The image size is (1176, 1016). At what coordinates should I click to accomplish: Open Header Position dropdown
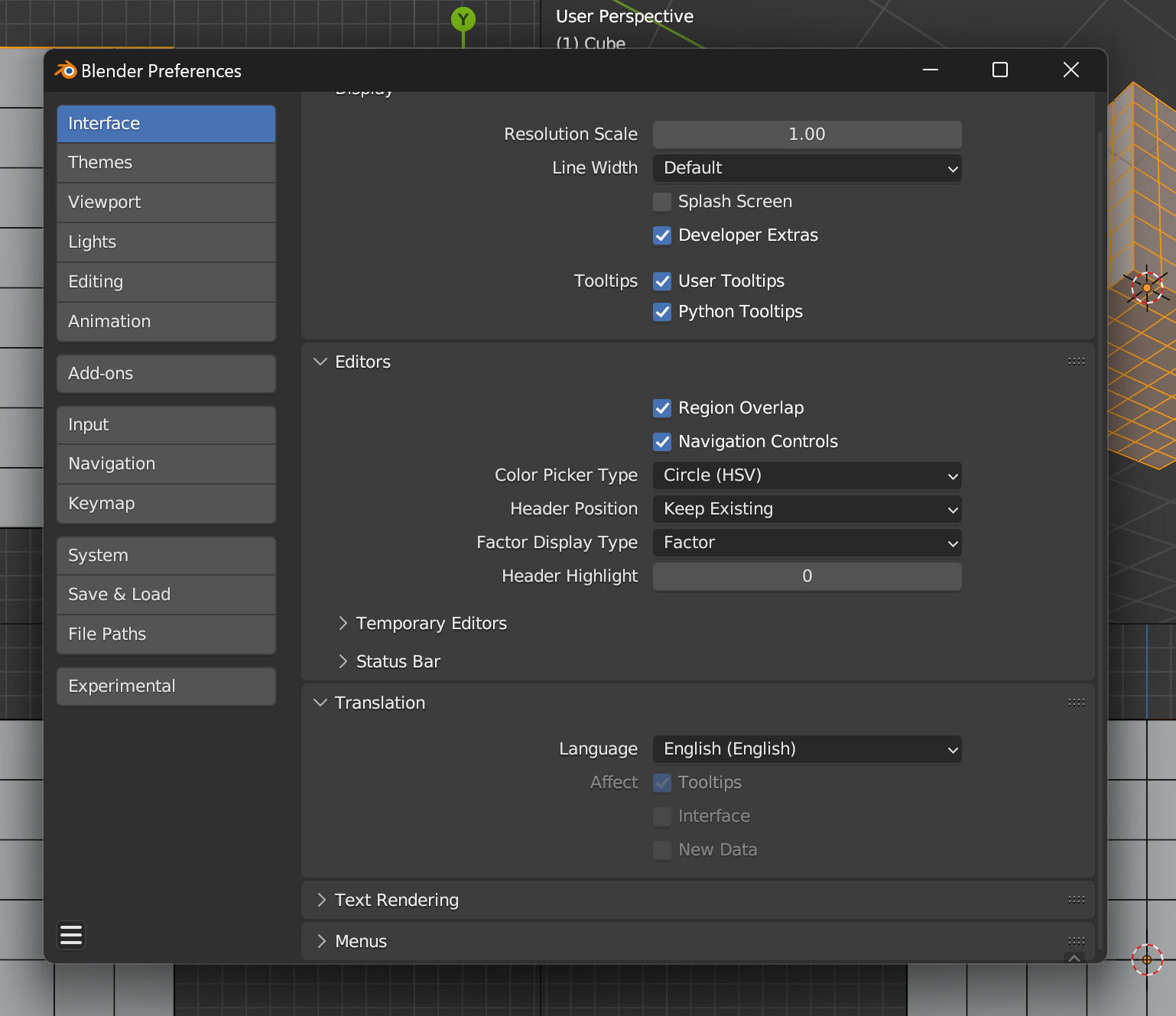(807, 509)
